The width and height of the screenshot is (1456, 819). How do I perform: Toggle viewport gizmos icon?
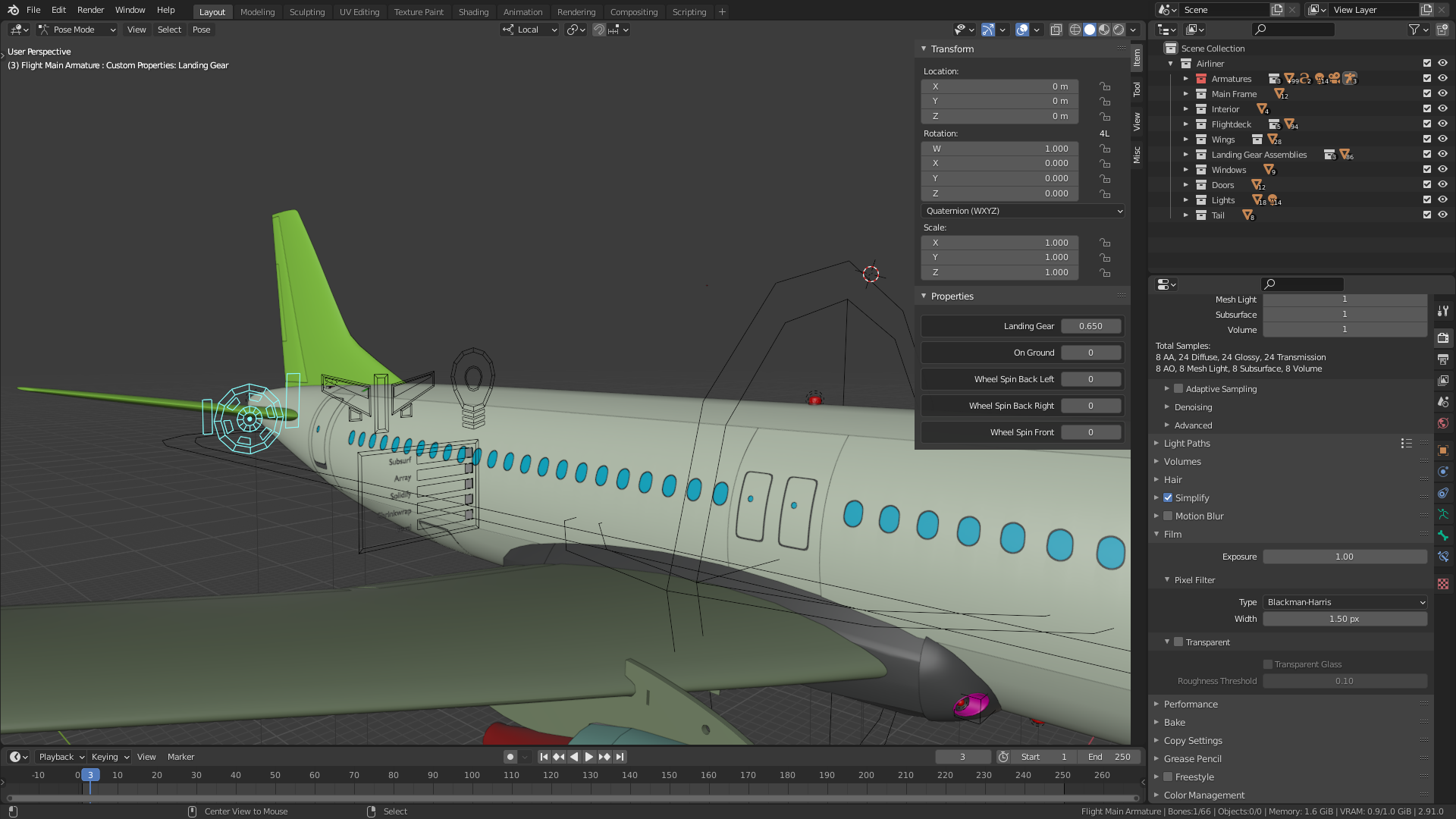(988, 30)
